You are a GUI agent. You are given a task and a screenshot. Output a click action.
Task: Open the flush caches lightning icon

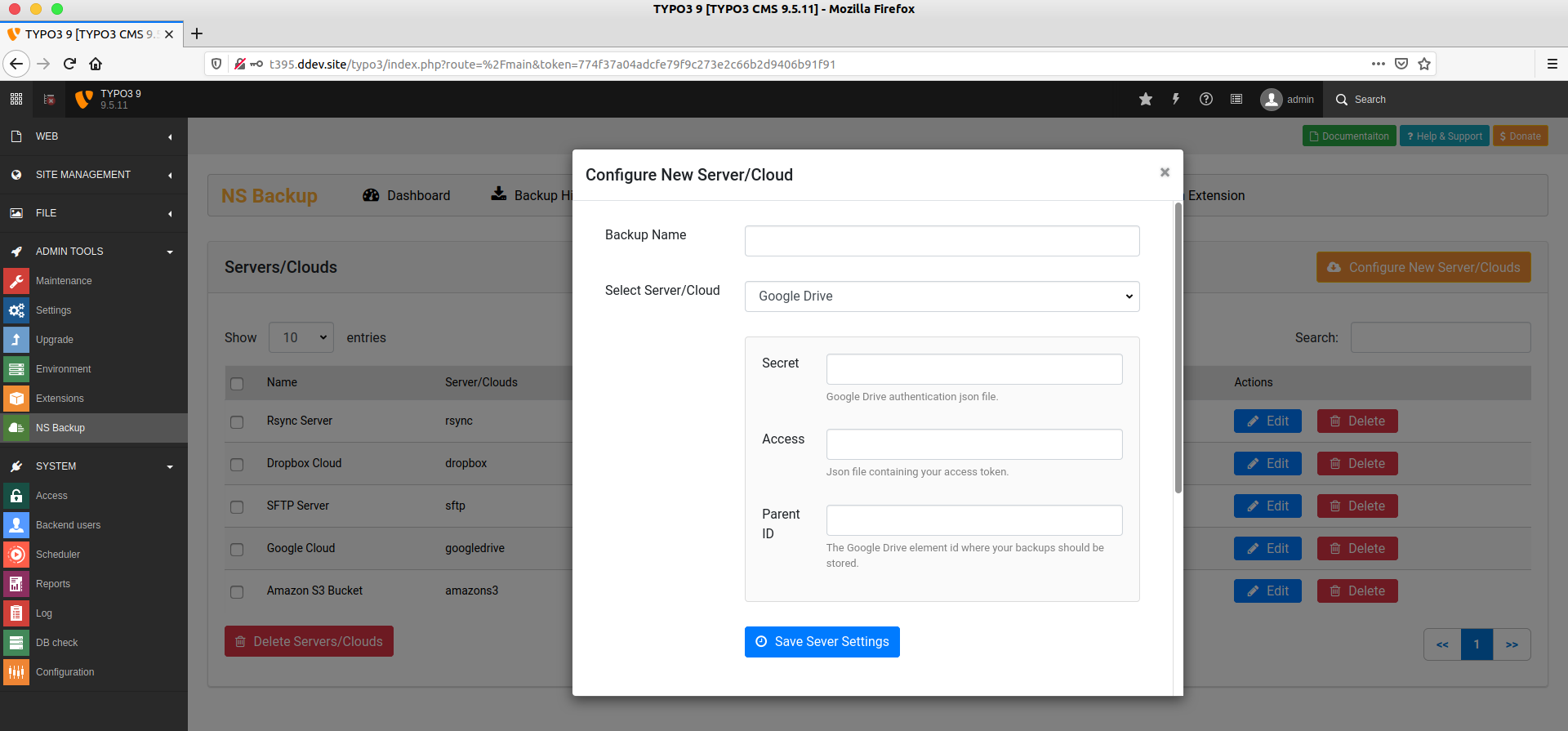pyautogui.click(x=1176, y=99)
